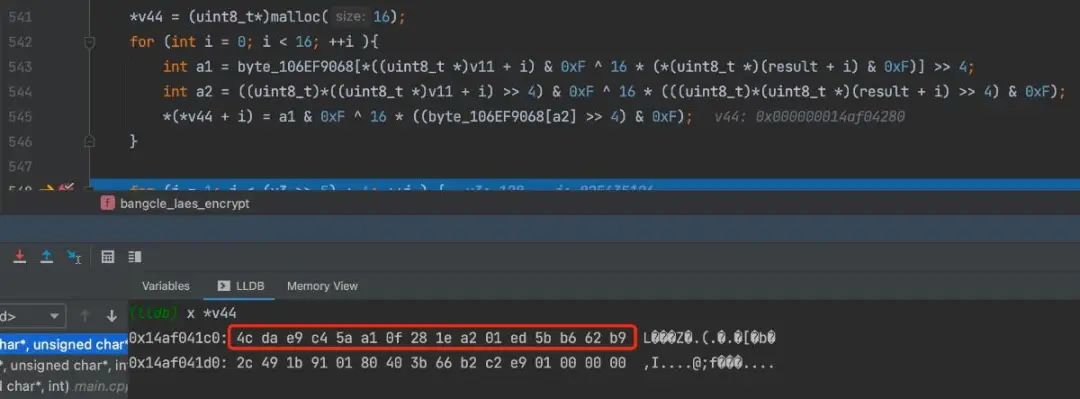Select the highlighted stack frame row

point(64,344)
